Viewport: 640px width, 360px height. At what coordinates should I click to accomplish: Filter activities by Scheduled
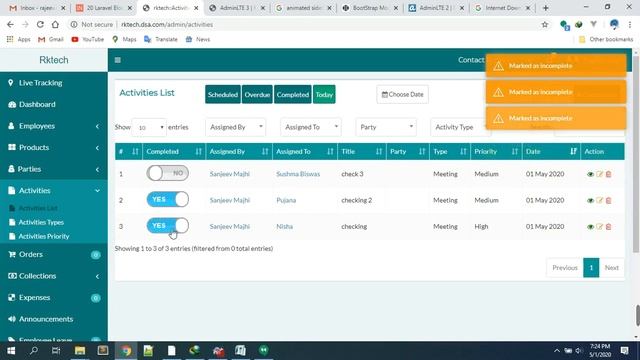point(222,94)
